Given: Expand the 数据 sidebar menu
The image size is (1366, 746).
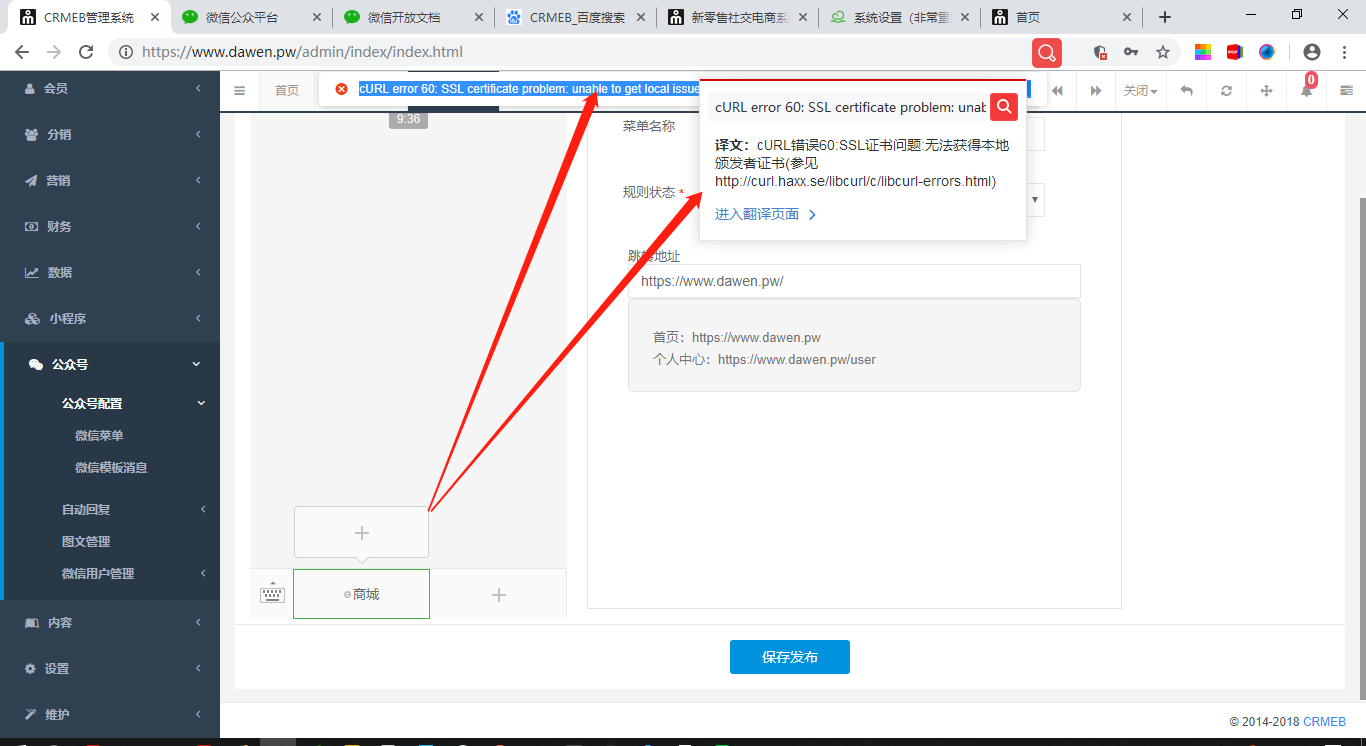Looking at the screenshot, I should click(110, 272).
